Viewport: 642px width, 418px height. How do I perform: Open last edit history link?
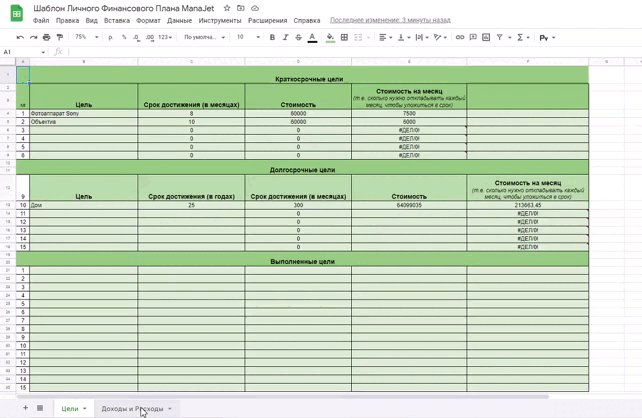pos(390,20)
